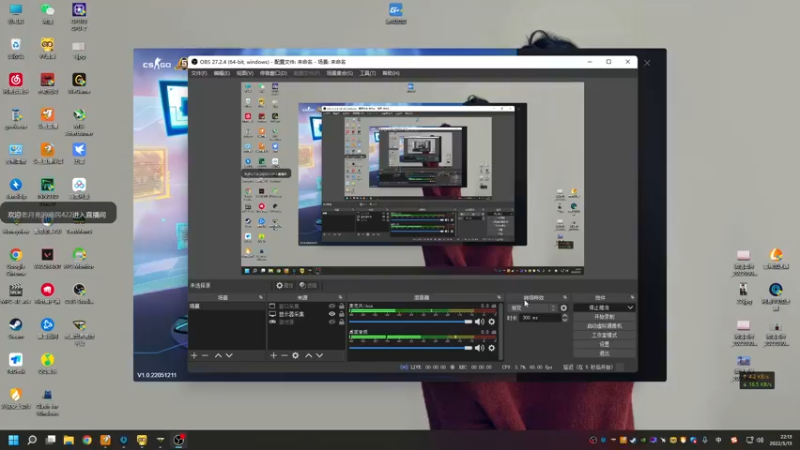
Task: Click the 开始录制 (Start Recording) button
Action: coord(604,317)
